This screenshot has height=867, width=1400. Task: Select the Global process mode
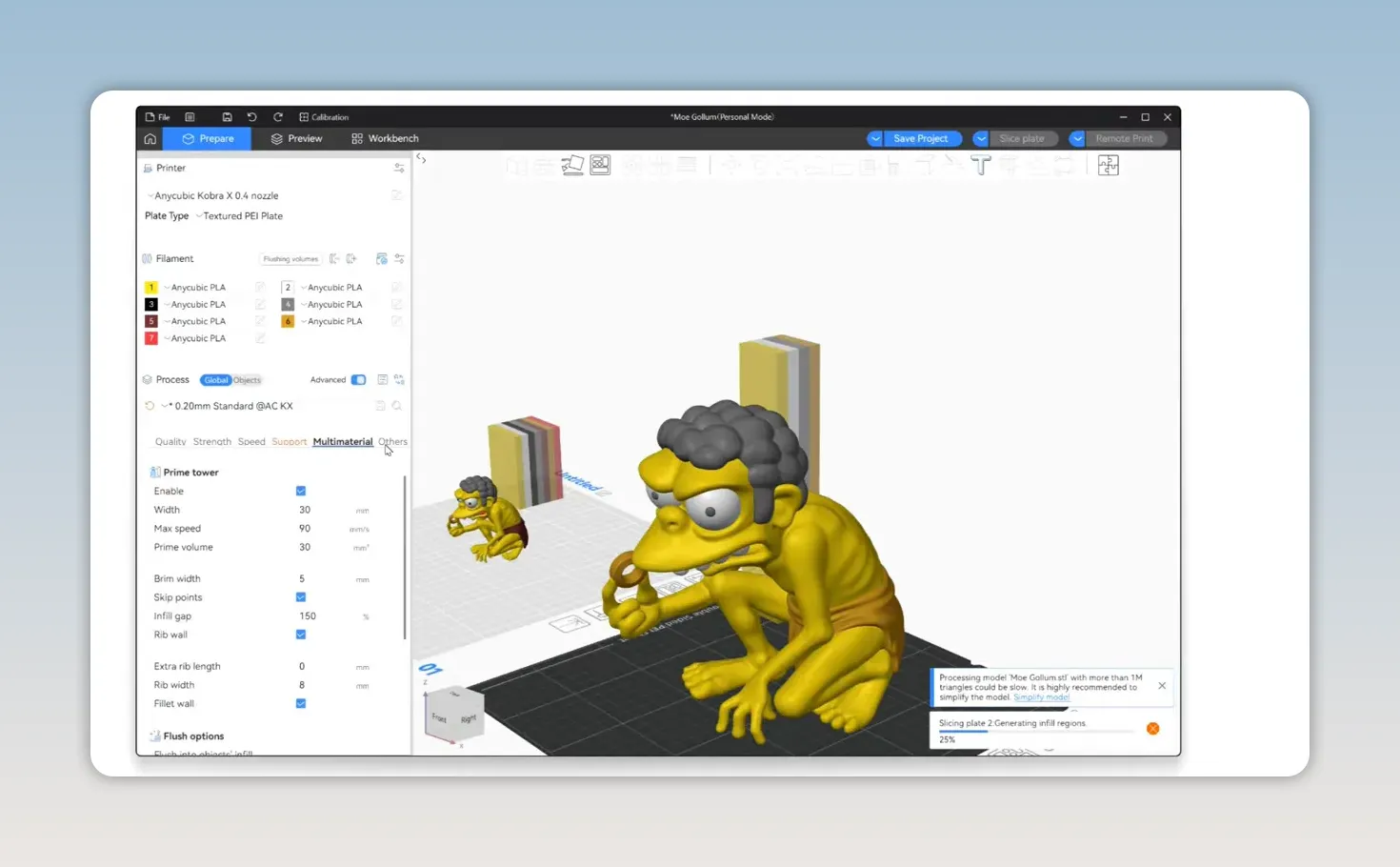pyautogui.click(x=216, y=380)
